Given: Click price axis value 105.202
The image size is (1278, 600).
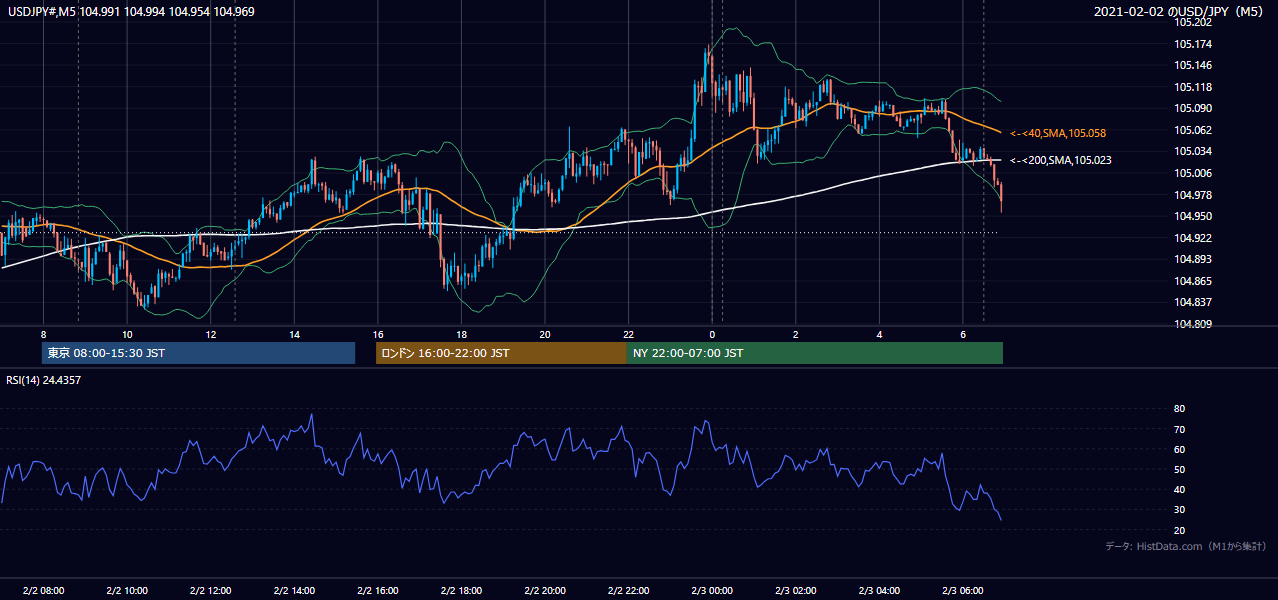Looking at the screenshot, I should click(1194, 22).
